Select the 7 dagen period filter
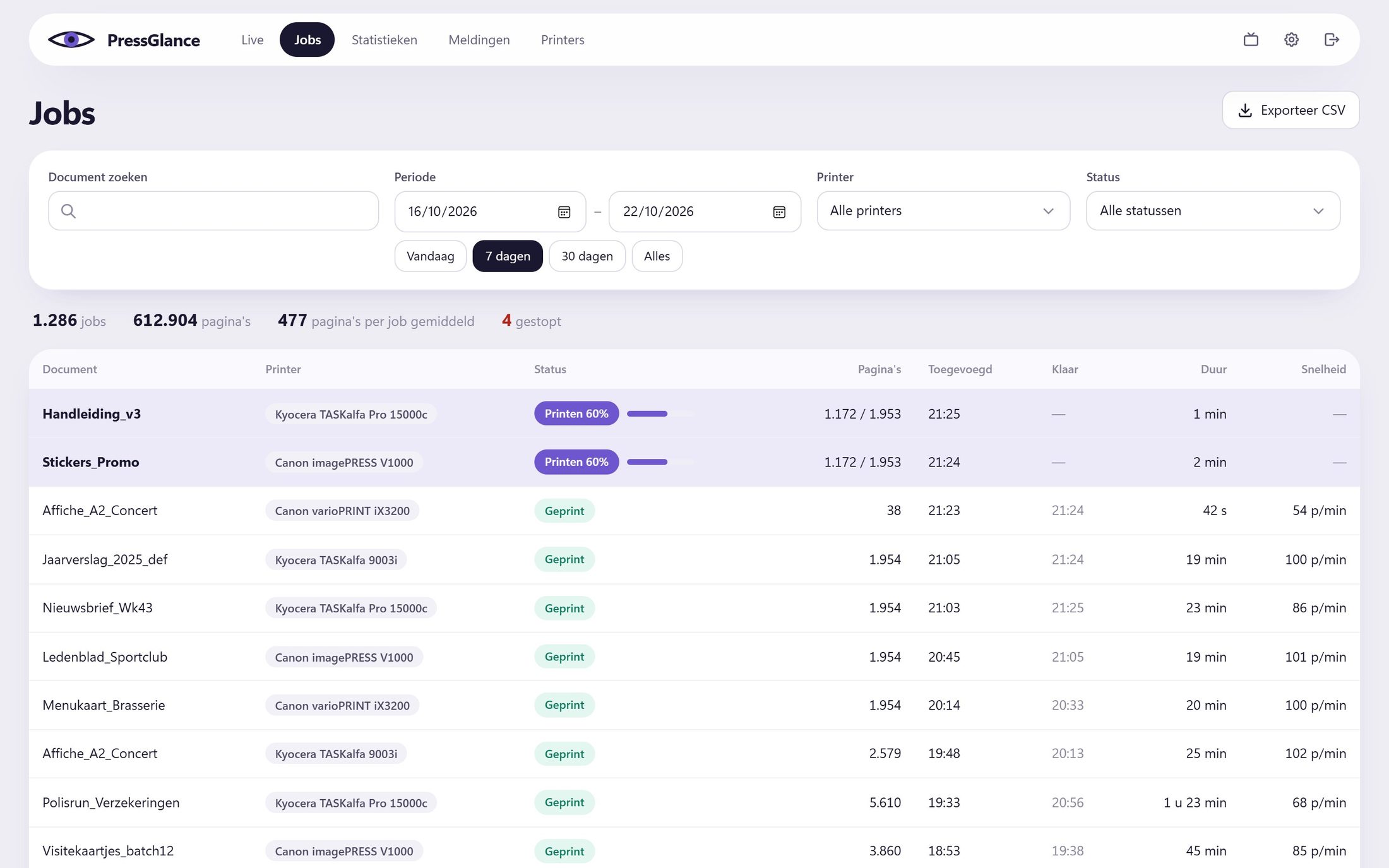1389x868 pixels. (508, 256)
